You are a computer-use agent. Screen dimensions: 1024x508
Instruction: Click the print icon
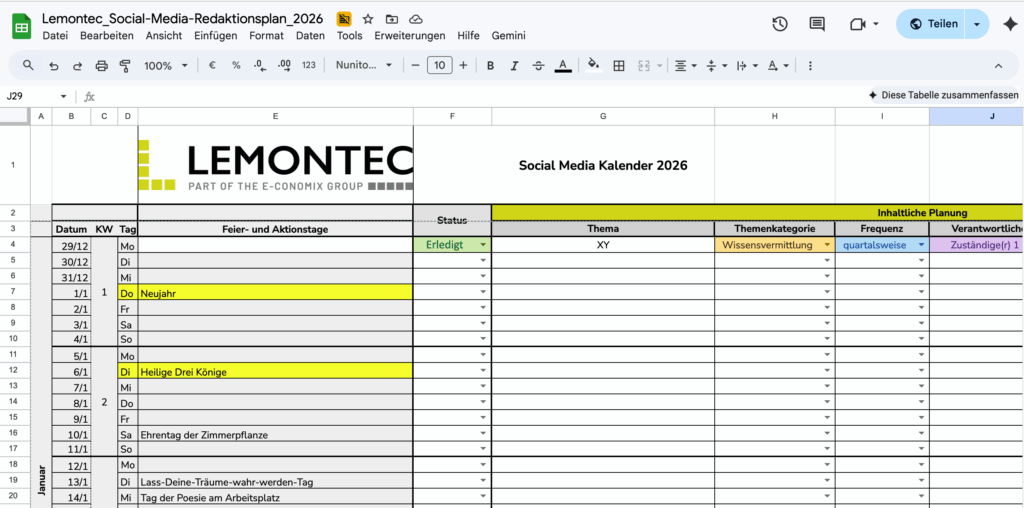click(x=101, y=66)
